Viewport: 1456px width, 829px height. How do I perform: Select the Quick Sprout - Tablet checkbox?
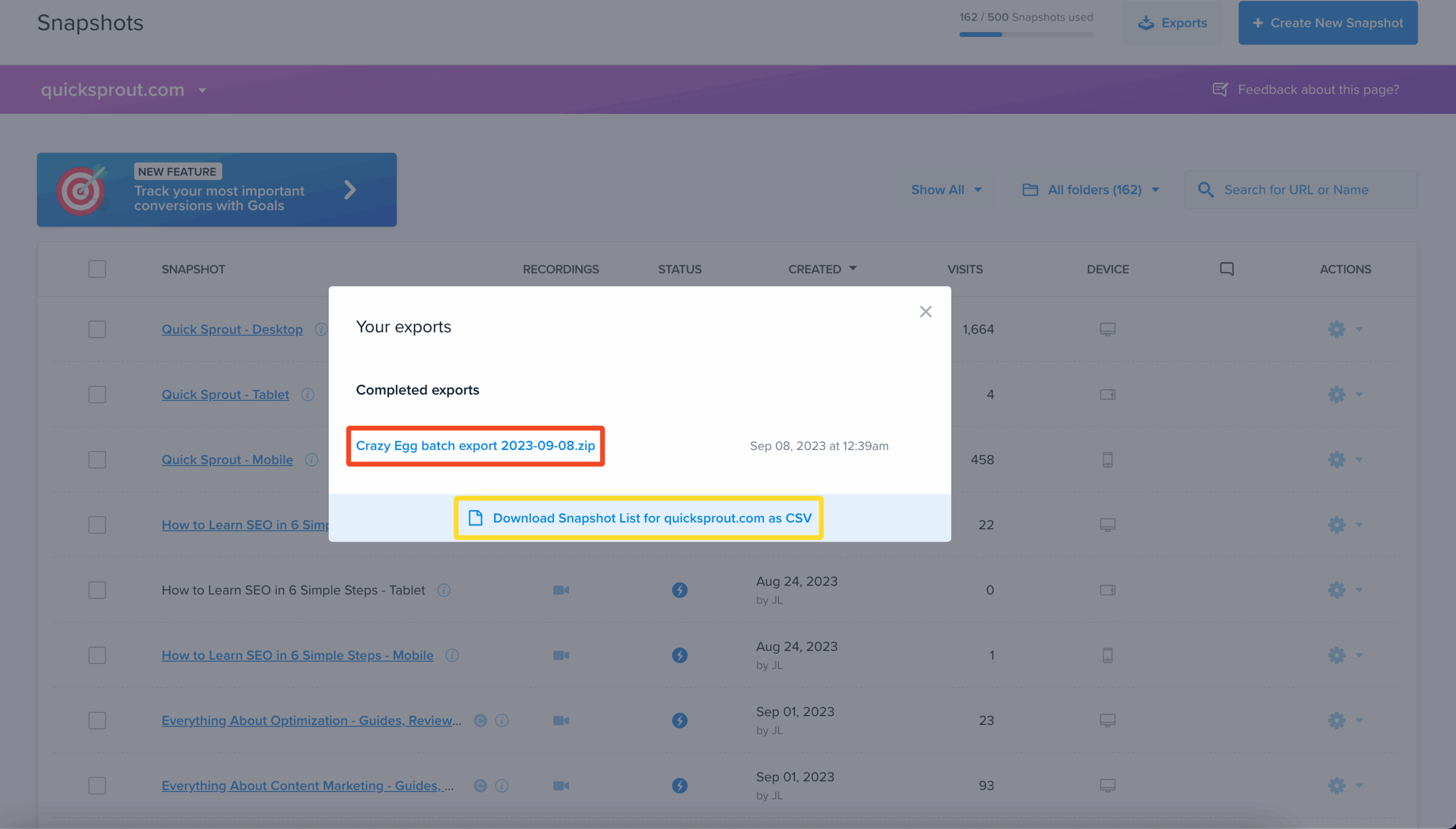click(97, 394)
